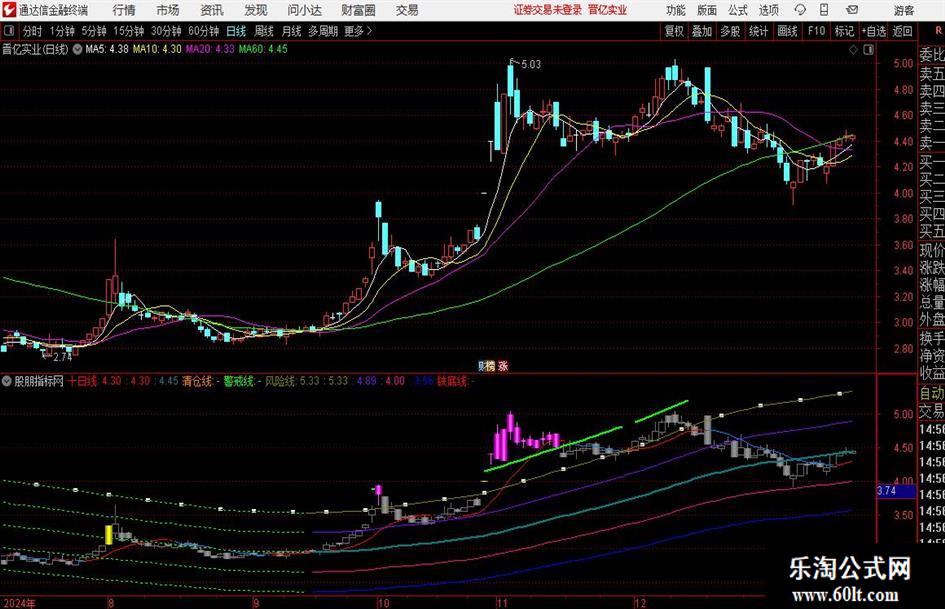Toggle the left sidebar panel icon
This screenshot has width=945, height=609.
click(8, 31)
